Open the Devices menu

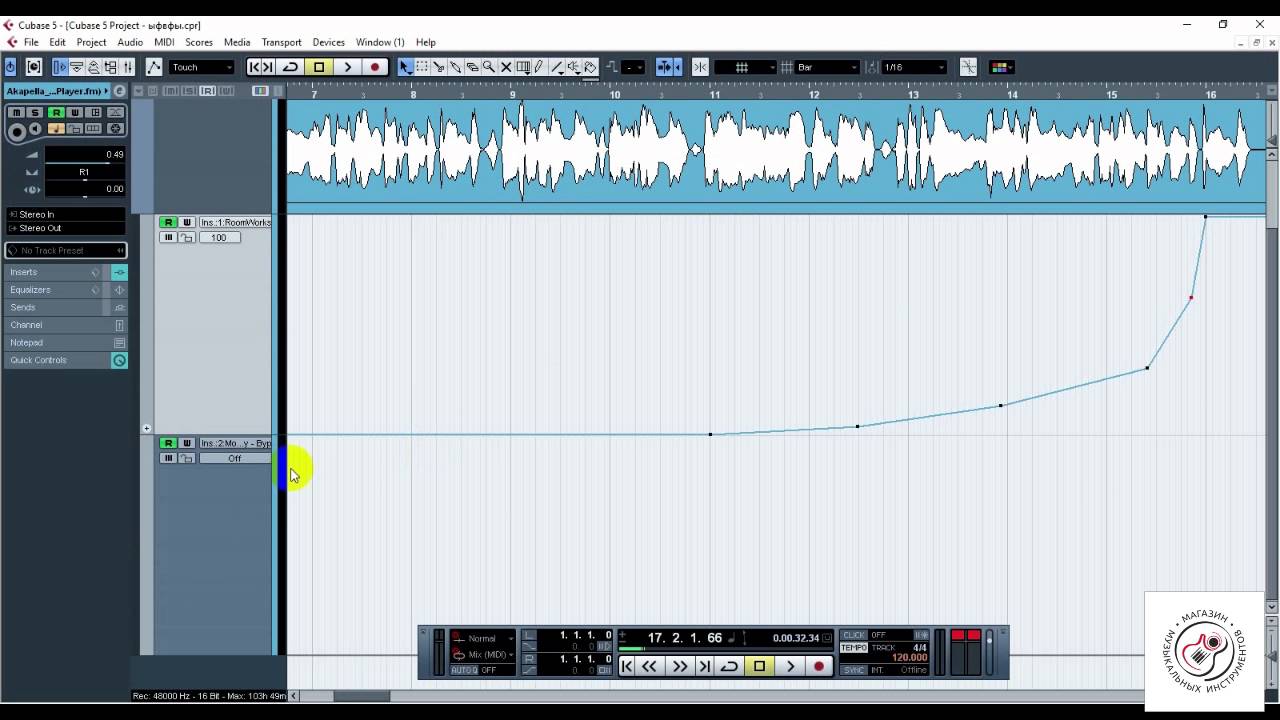click(x=328, y=42)
